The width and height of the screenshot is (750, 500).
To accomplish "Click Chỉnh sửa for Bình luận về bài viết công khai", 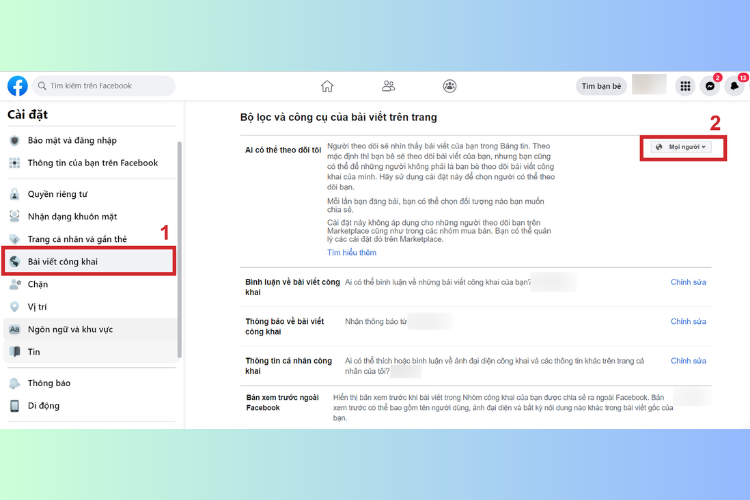I will (688, 282).
